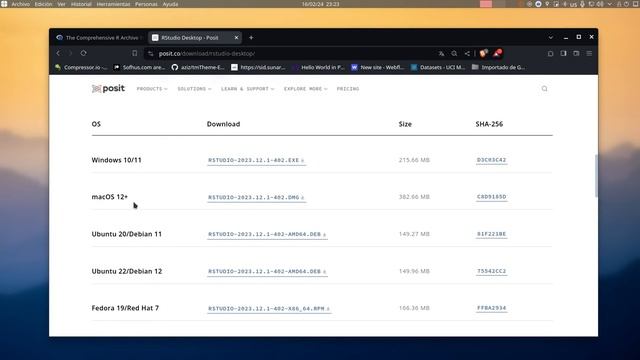The width and height of the screenshot is (640, 360).
Task: Click the 215.66 MB size text
Action: point(414,160)
